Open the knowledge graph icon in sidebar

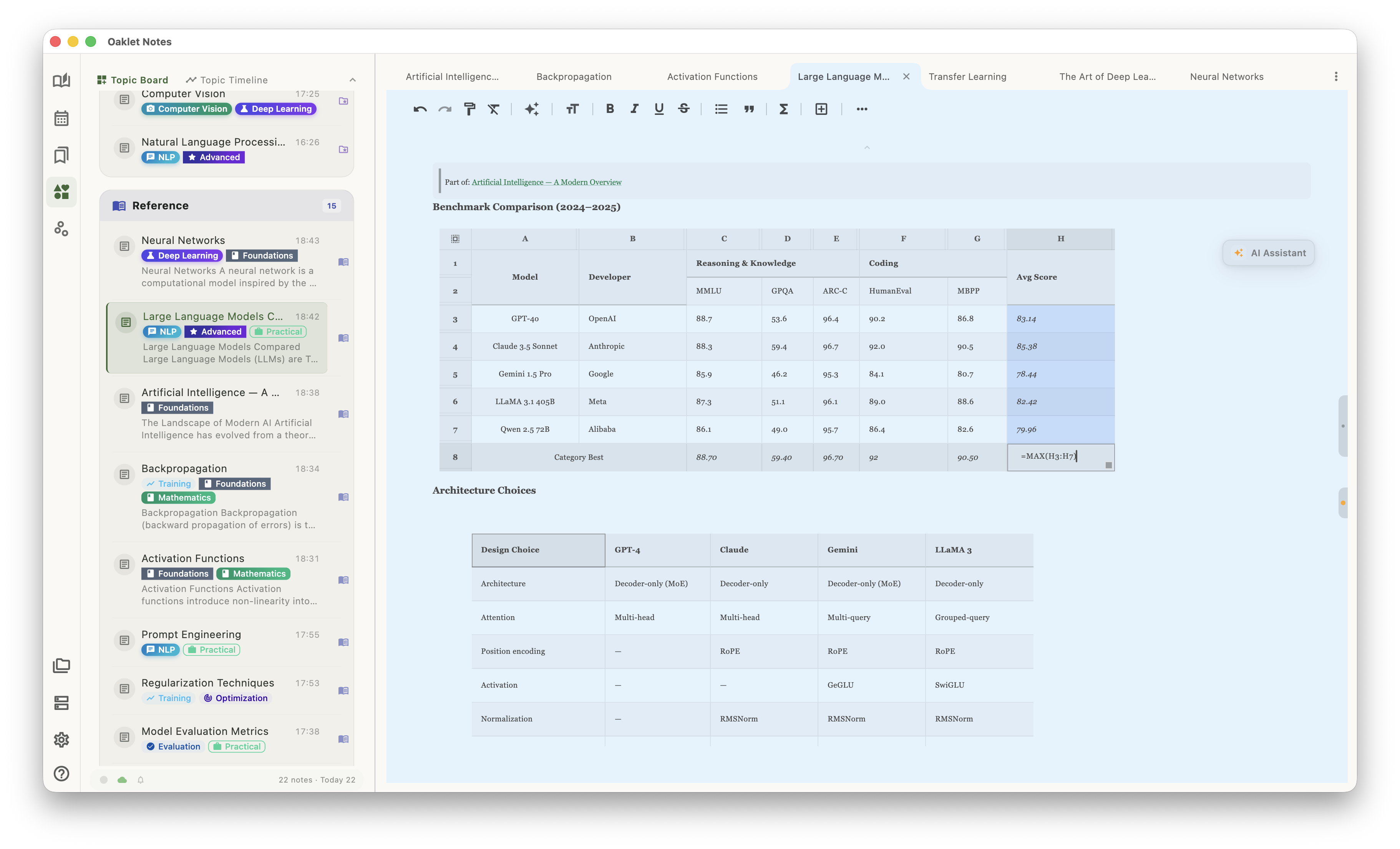[61, 229]
